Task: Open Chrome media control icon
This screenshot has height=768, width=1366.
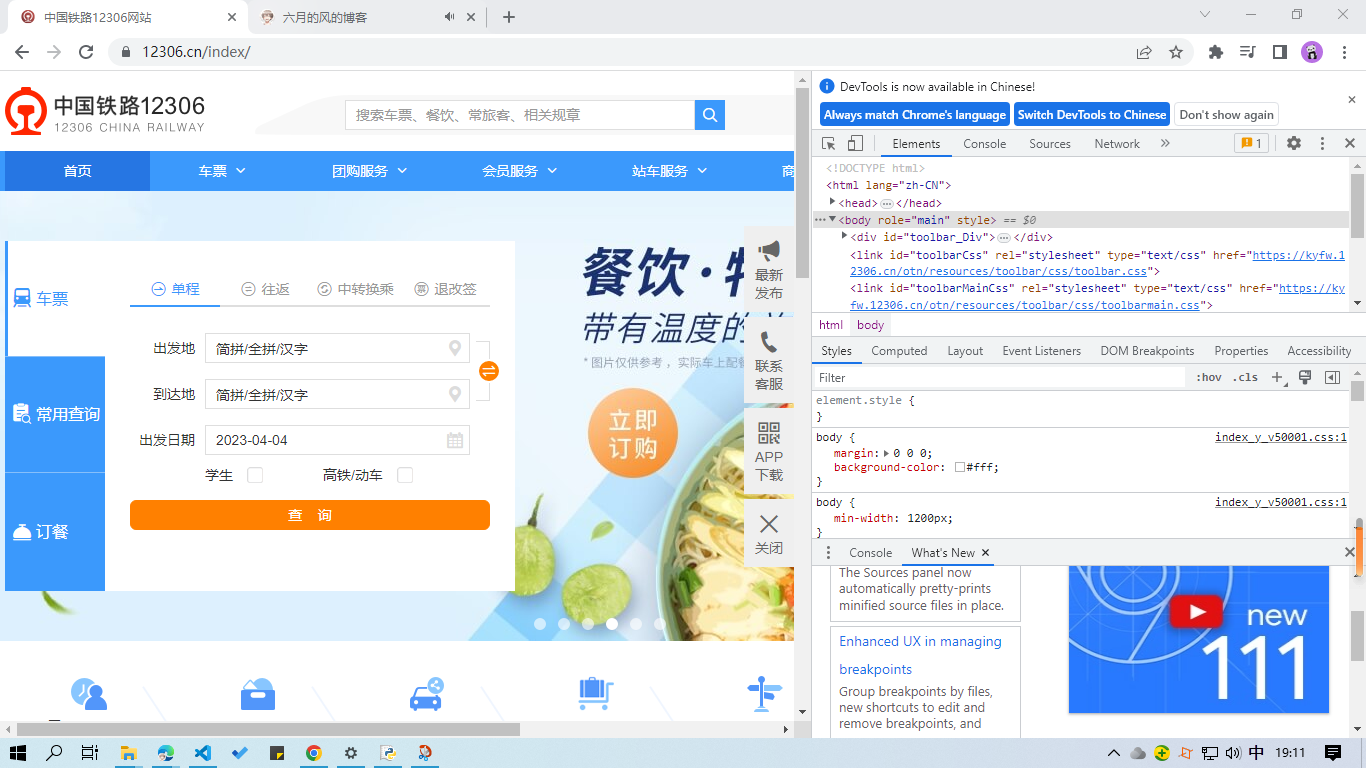Action: (1247, 52)
